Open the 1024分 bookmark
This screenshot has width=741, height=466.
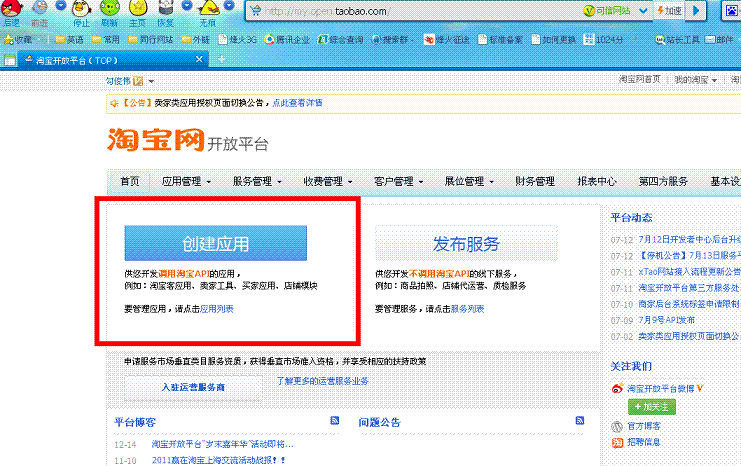(603, 40)
